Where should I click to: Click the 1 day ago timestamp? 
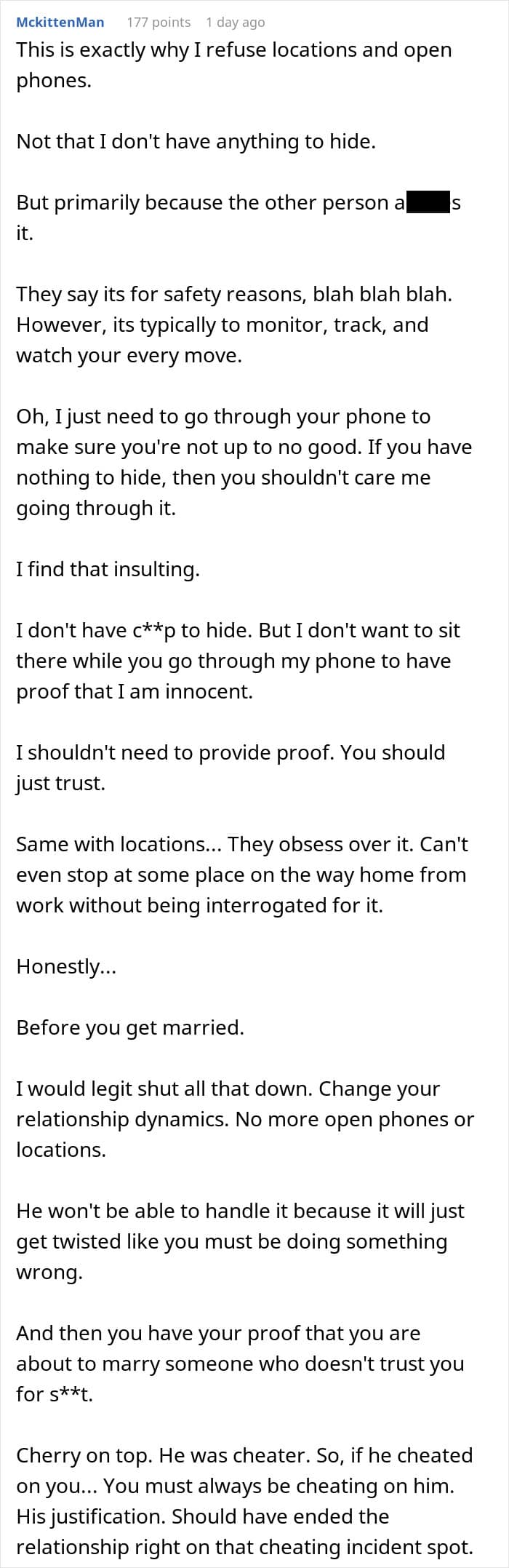pos(236,22)
